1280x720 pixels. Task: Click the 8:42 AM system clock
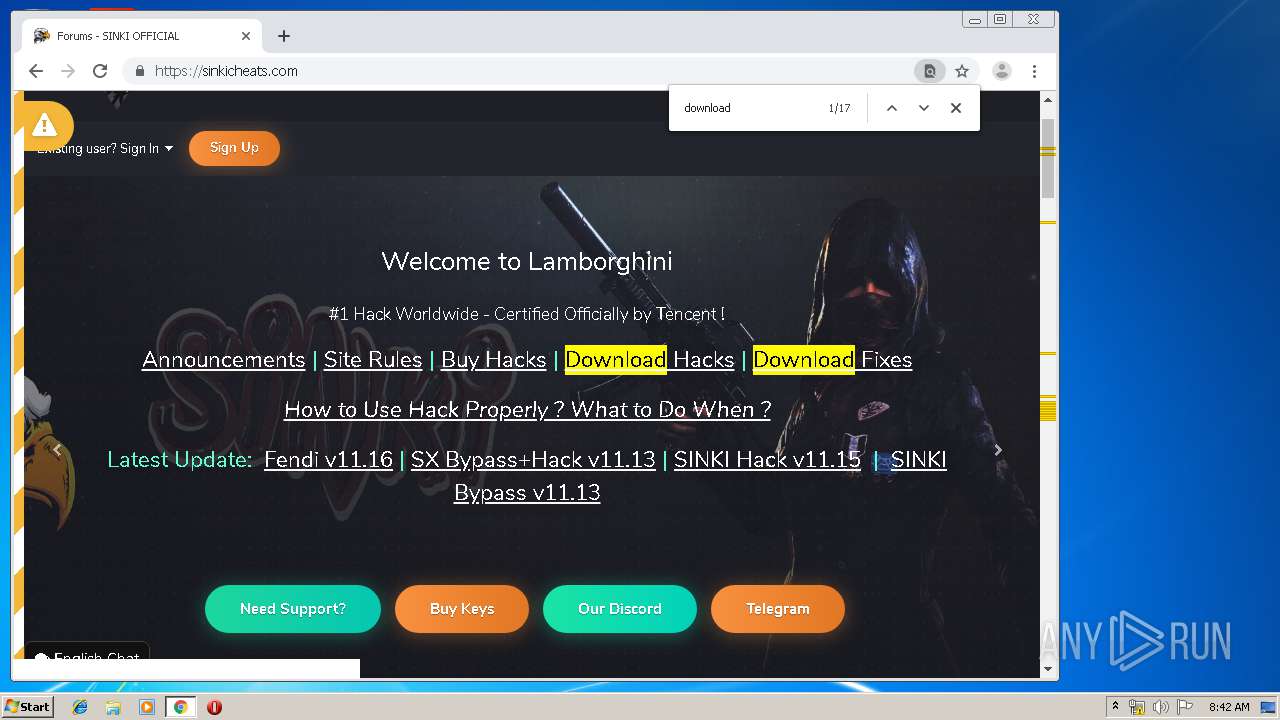[1229, 707]
